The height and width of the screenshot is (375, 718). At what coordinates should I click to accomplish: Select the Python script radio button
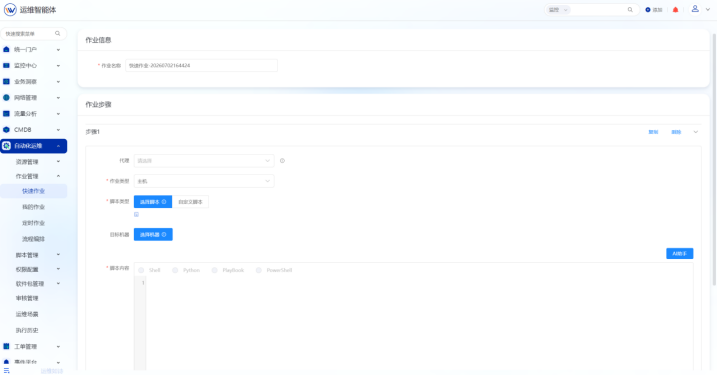(x=175, y=270)
